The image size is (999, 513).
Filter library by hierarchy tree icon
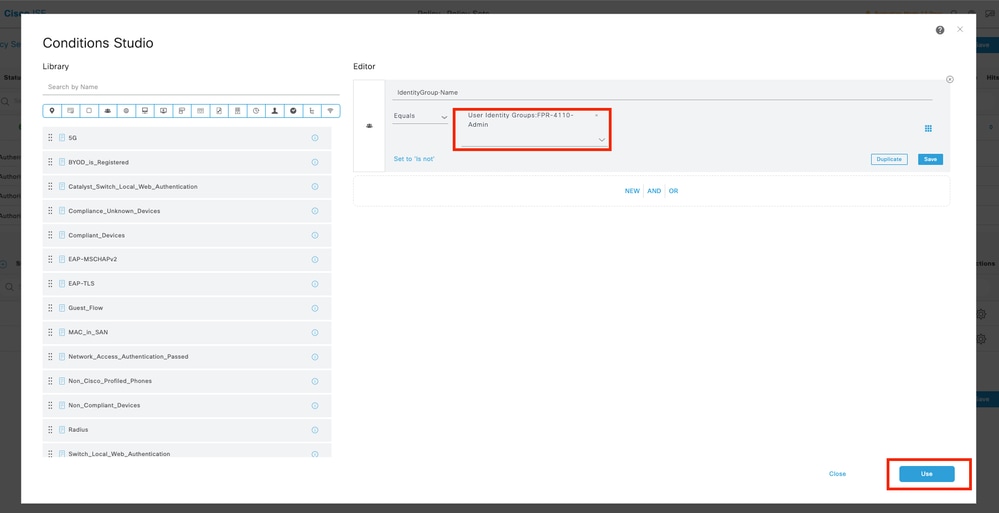click(x=312, y=111)
